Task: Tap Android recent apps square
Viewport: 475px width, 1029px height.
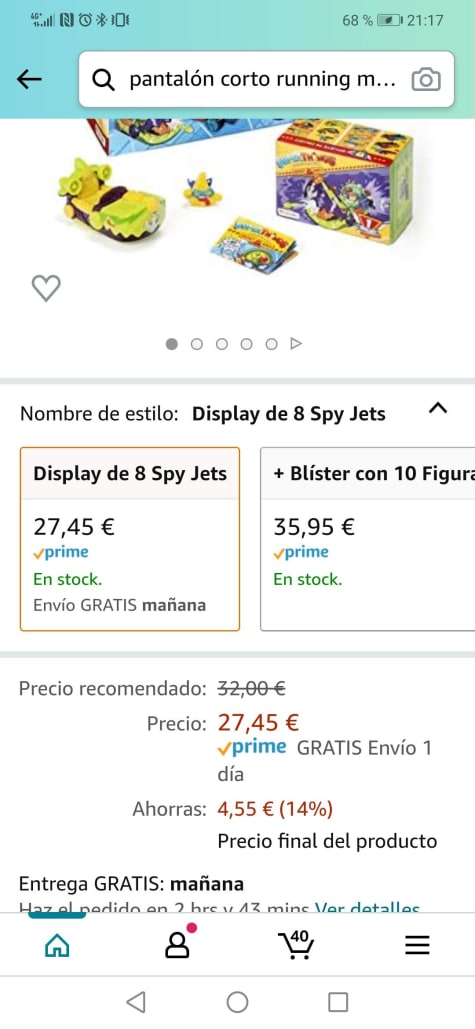Action: click(338, 1002)
